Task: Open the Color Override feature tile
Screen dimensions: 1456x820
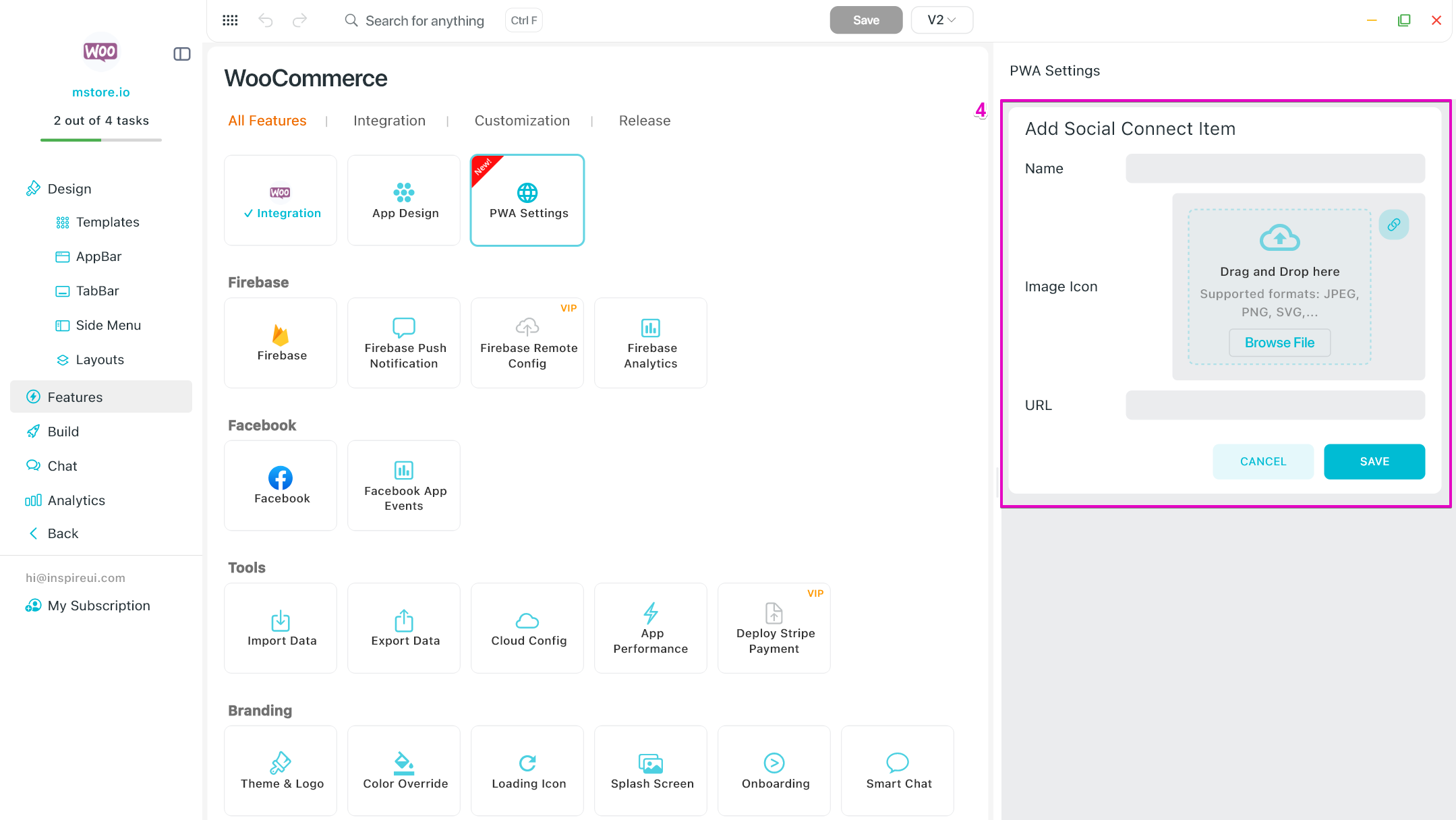Action: pyautogui.click(x=404, y=770)
